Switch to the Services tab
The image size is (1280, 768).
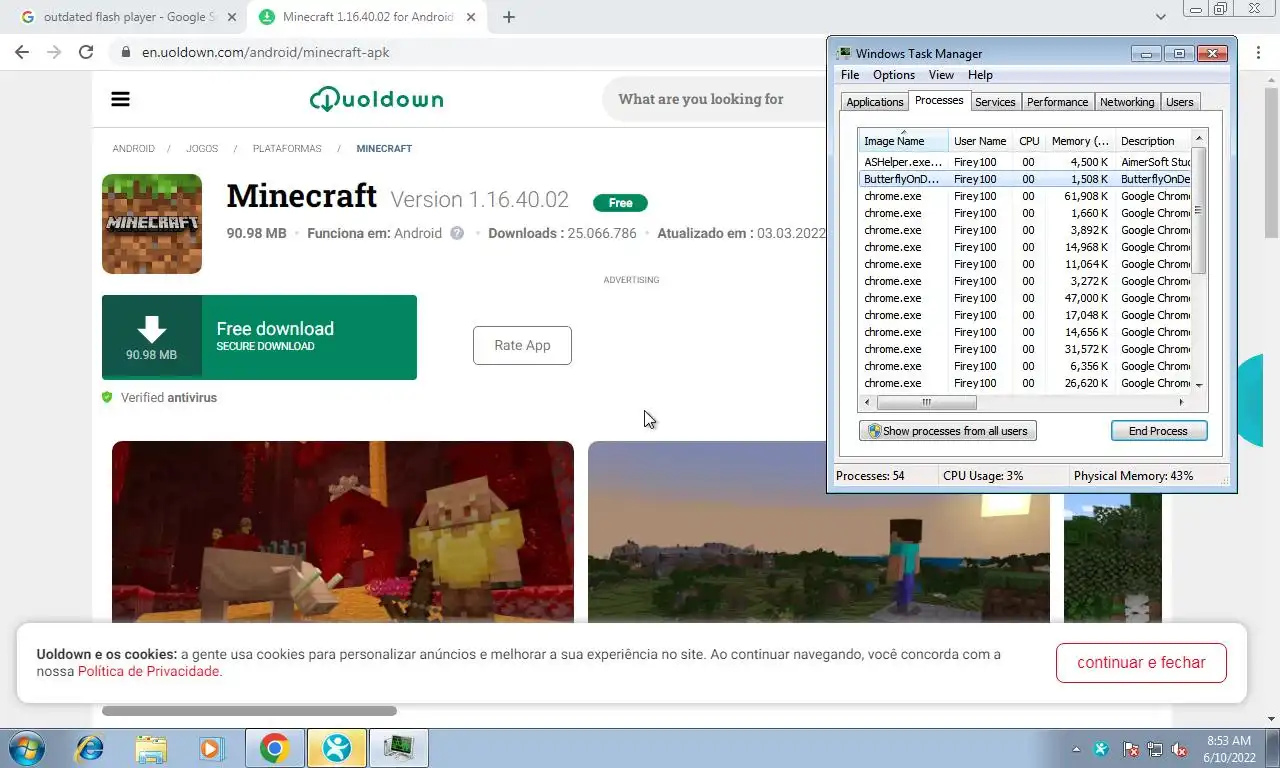pyautogui.click(x=995, y=102)
